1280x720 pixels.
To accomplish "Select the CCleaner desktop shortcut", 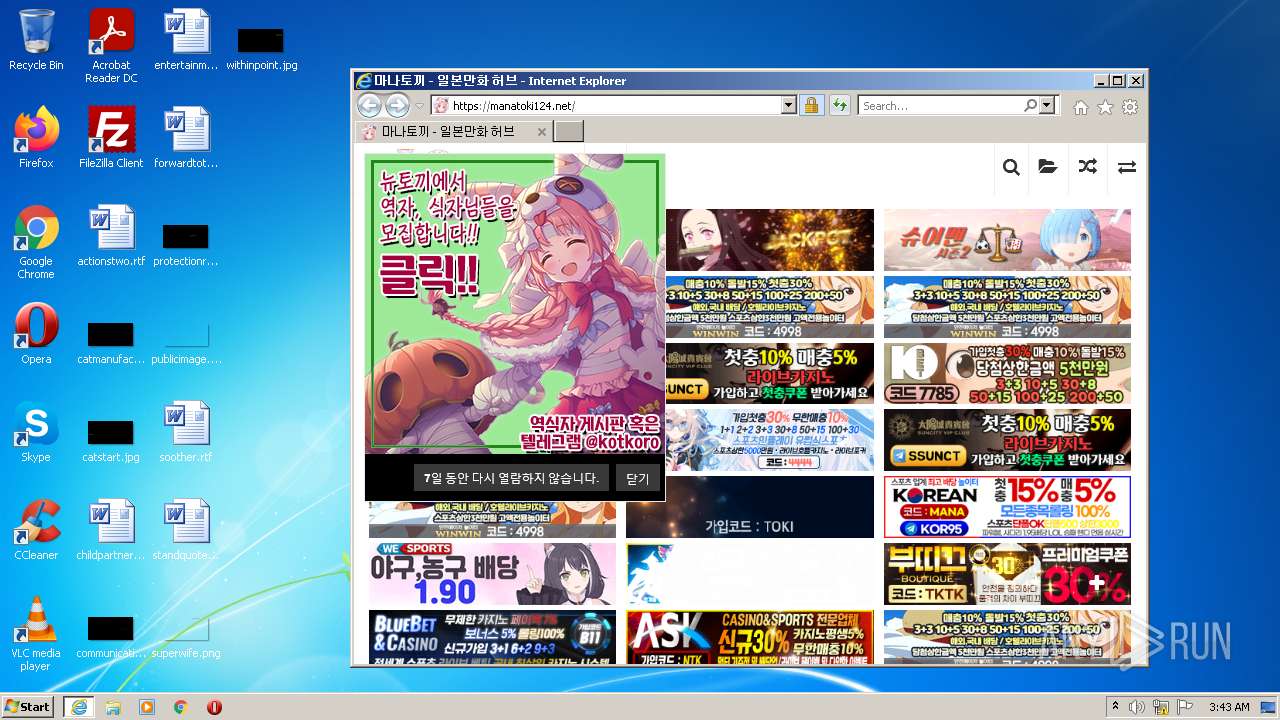I will coord(36,530).
